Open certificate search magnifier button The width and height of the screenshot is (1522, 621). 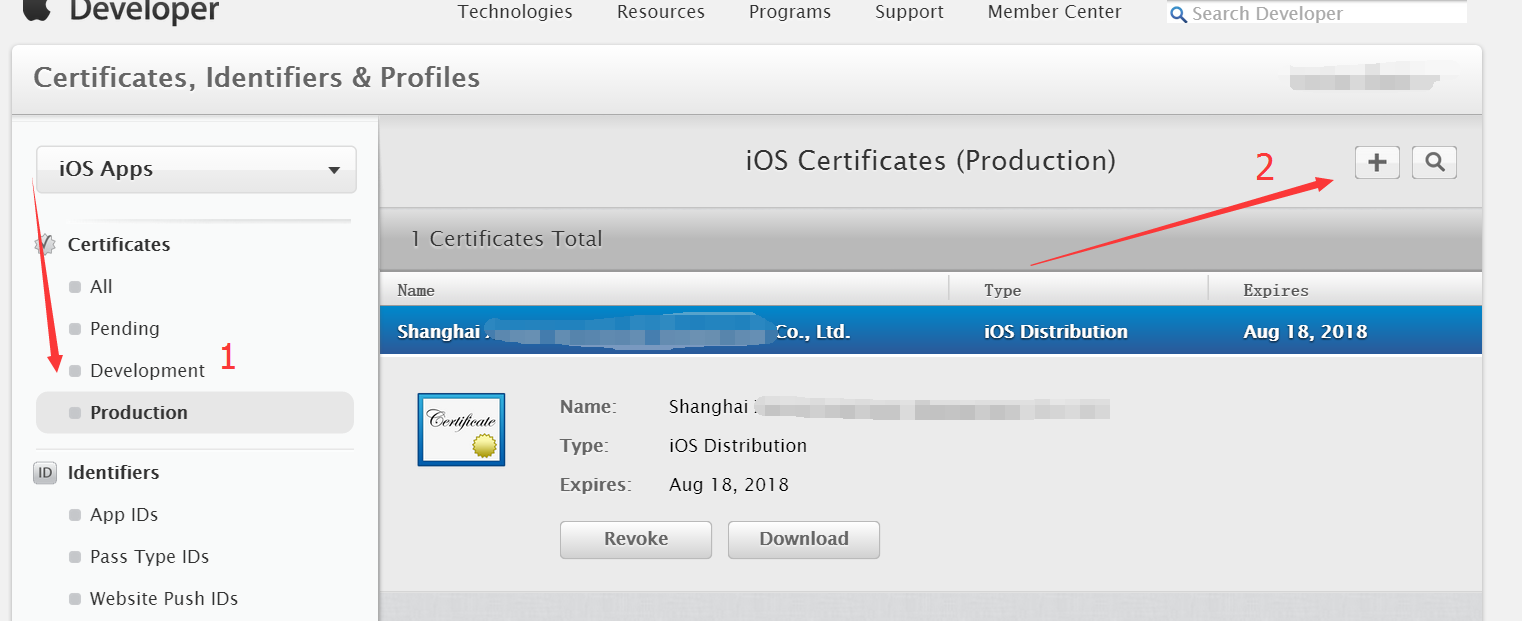[x=1434, y=162]
